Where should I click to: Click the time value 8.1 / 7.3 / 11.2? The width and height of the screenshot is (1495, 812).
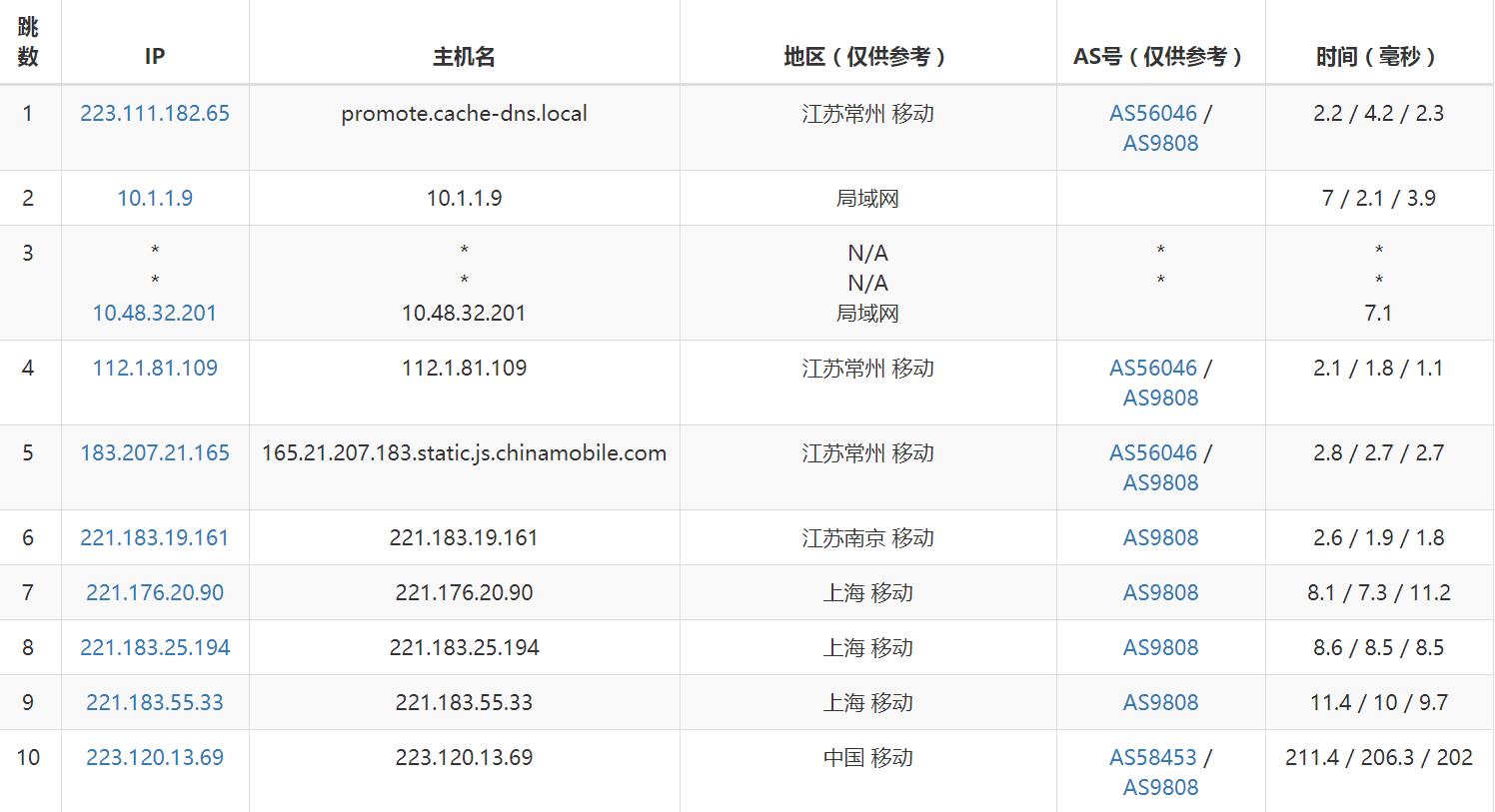[x=1378, y=592]
